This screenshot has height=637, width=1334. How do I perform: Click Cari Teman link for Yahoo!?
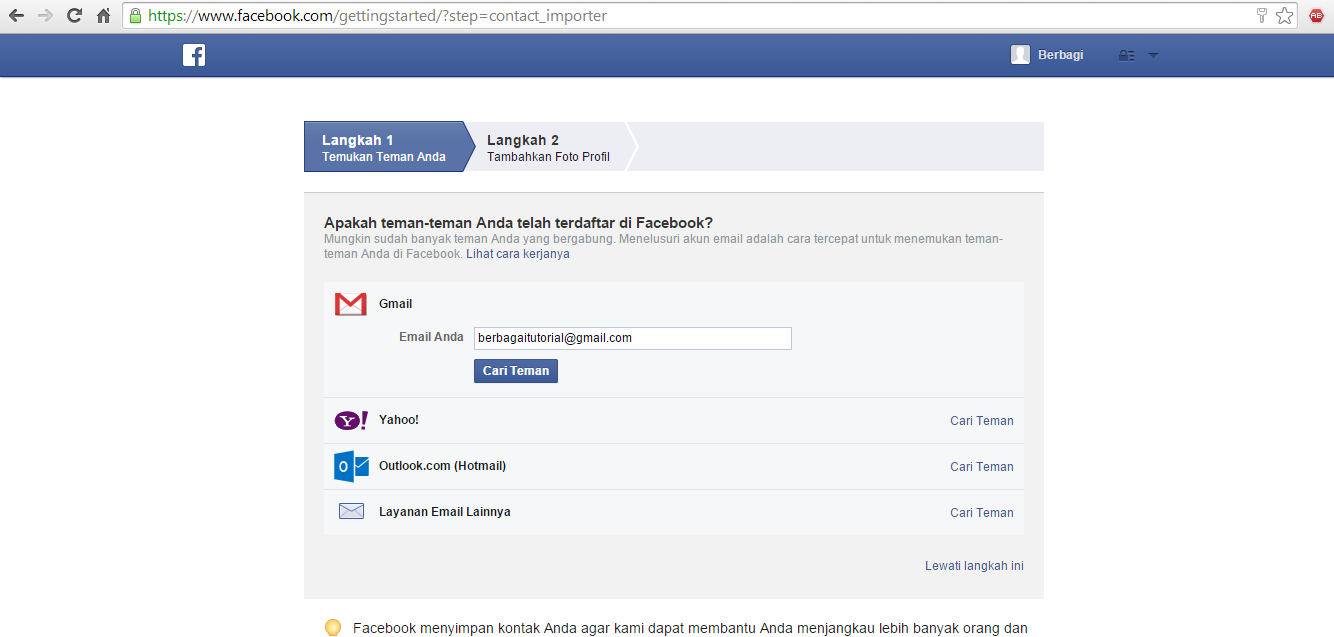pos(982,421)
